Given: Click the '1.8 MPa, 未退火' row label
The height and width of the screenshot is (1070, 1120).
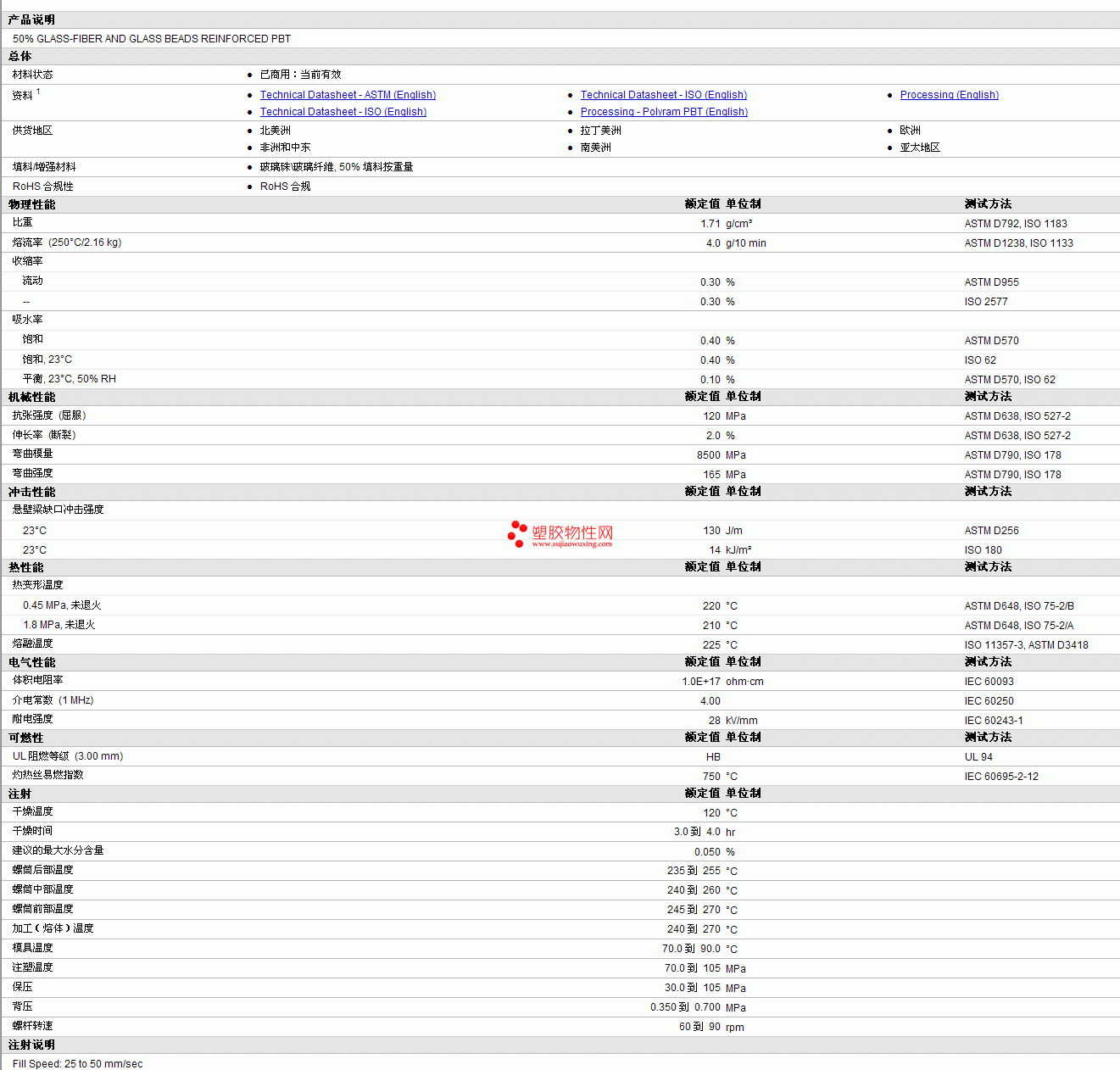Looking at the screenshot, I should 59,625.
